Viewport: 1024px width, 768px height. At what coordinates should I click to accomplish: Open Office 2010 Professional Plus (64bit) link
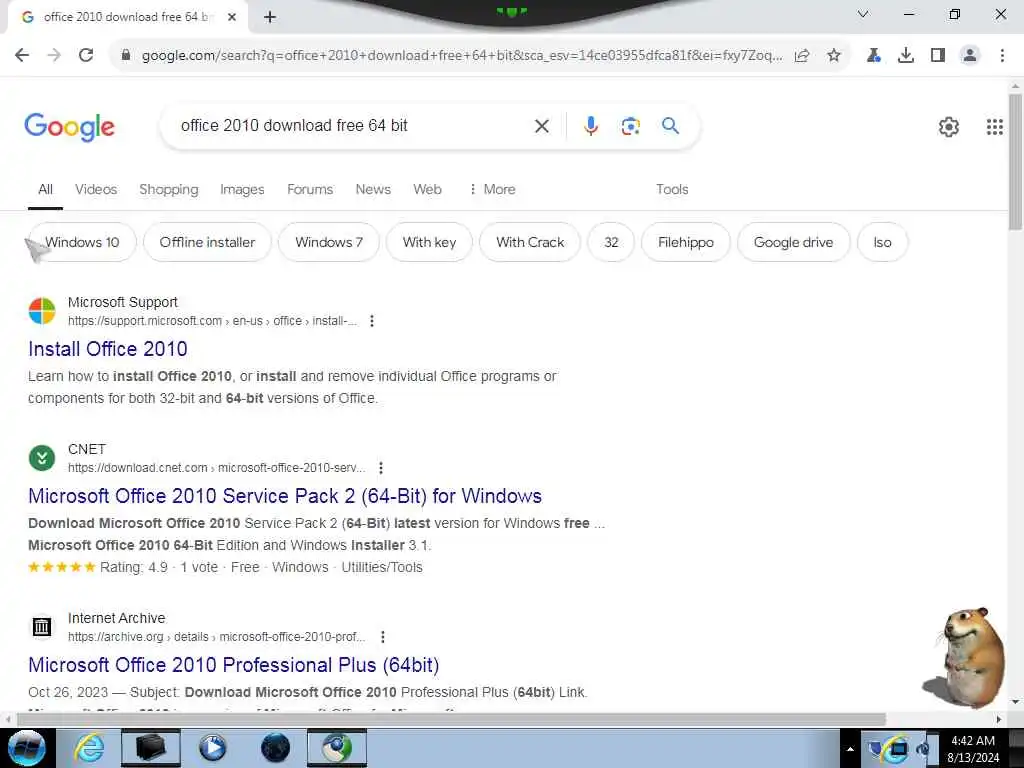(x=234, y=665)
